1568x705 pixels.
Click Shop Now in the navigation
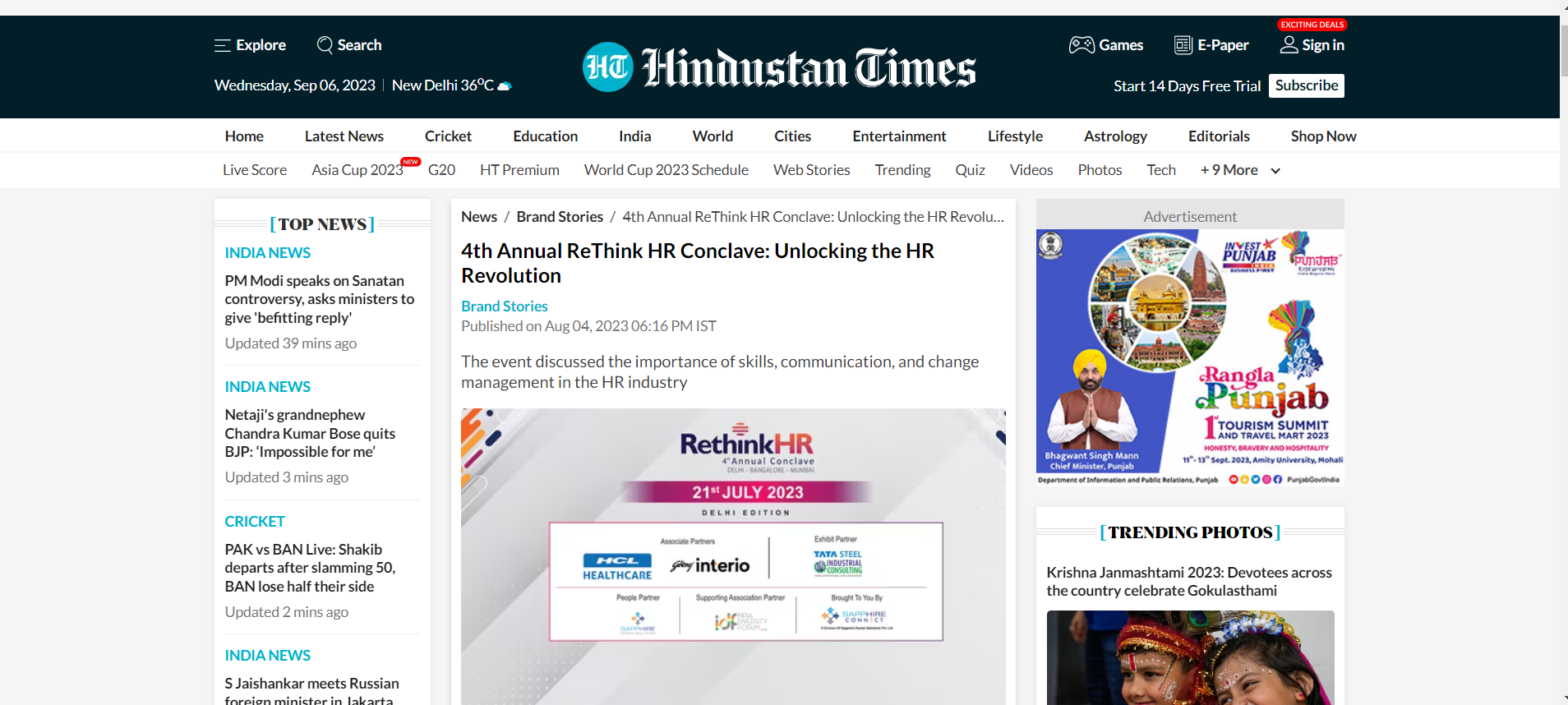[x=1323, y=136]
